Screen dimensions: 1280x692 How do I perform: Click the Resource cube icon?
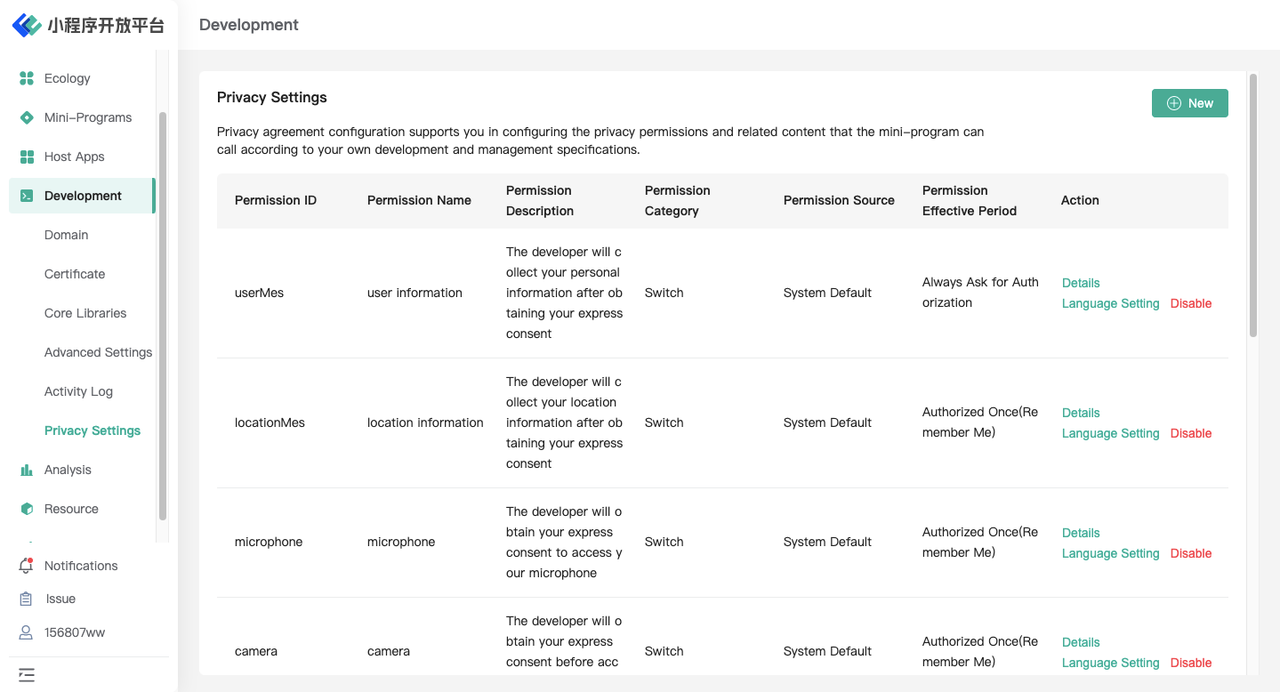(27, 509)
